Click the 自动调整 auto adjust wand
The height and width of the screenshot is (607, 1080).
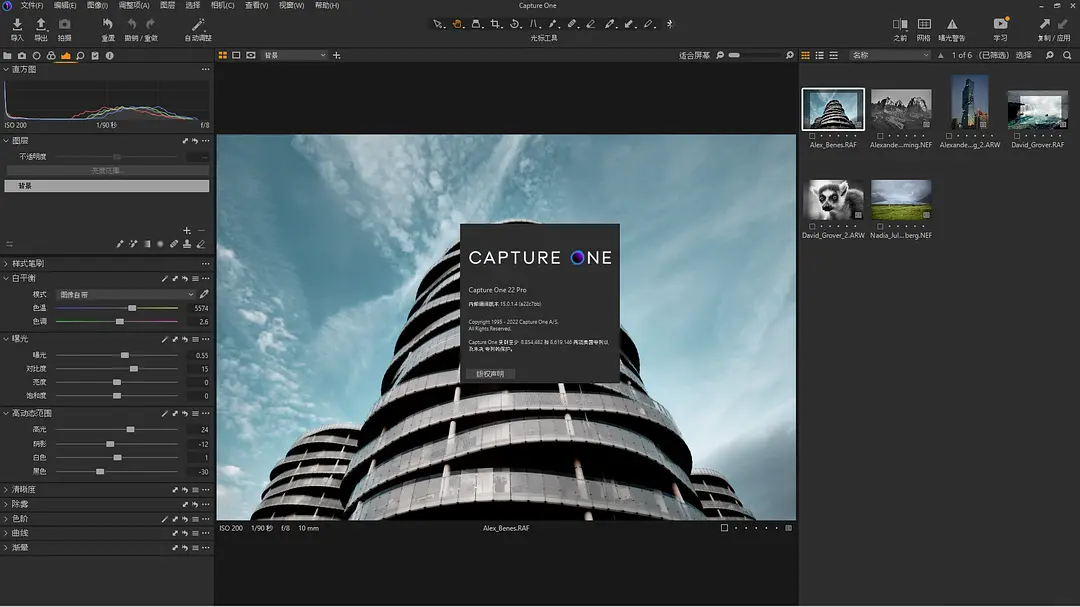[x=198, y=24]
